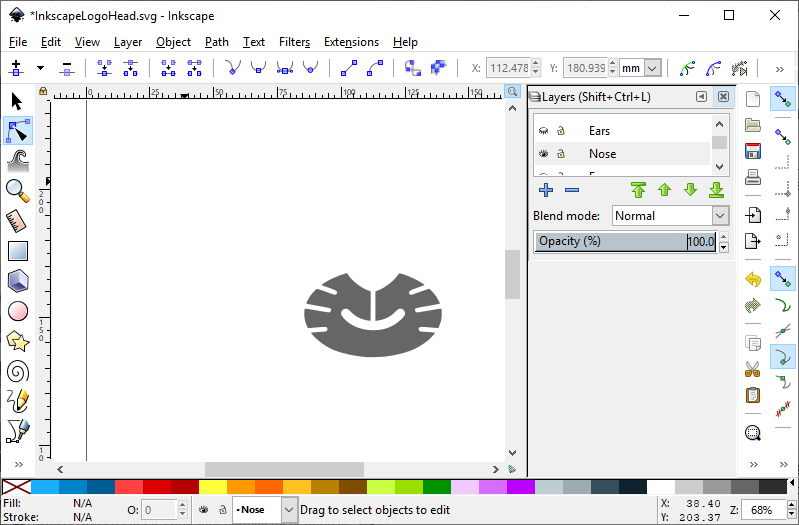Viewport: 799px width, 525px height.
Task: Open the File menu
Action: (x=18, y=42)
